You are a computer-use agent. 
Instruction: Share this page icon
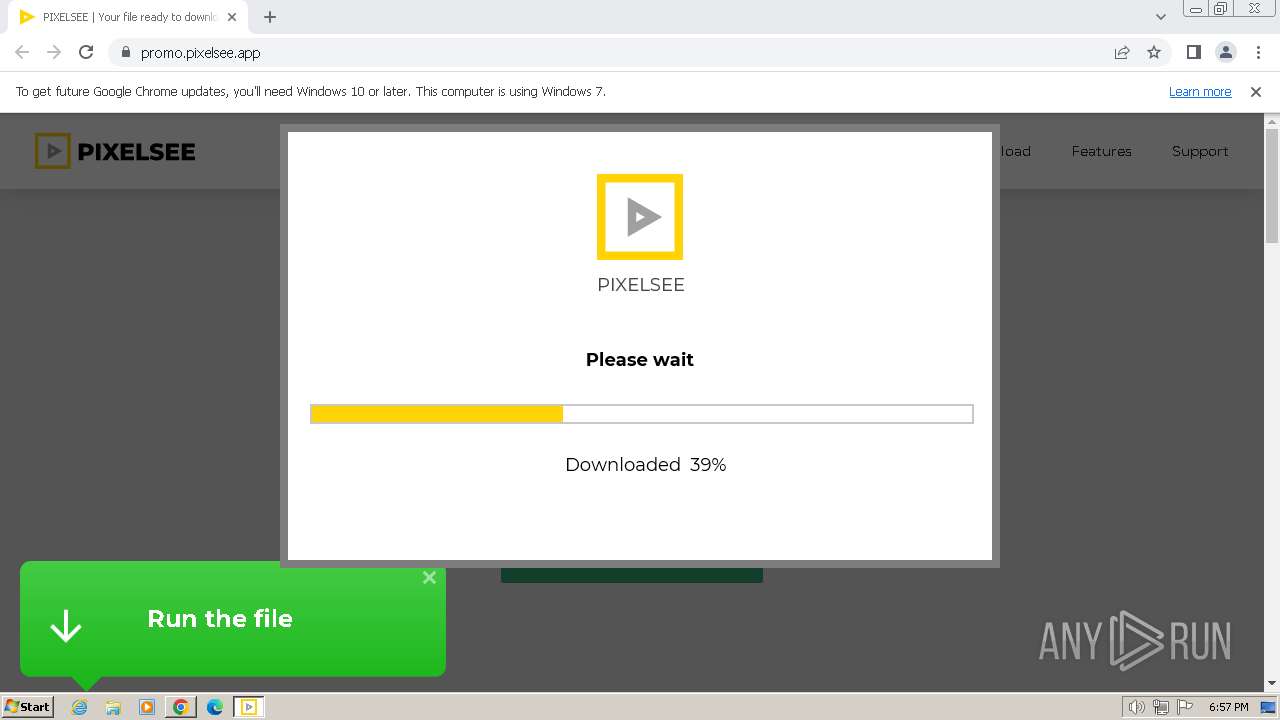coord(1122,52)
